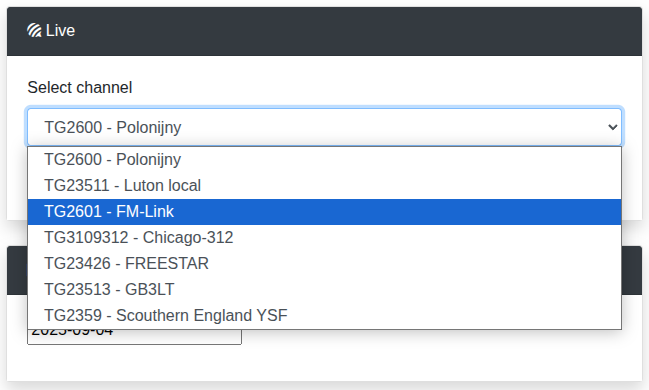The width and height of the screenshot is (649, 390).
Task: Click white space below the date field
Action: (324, 363)
